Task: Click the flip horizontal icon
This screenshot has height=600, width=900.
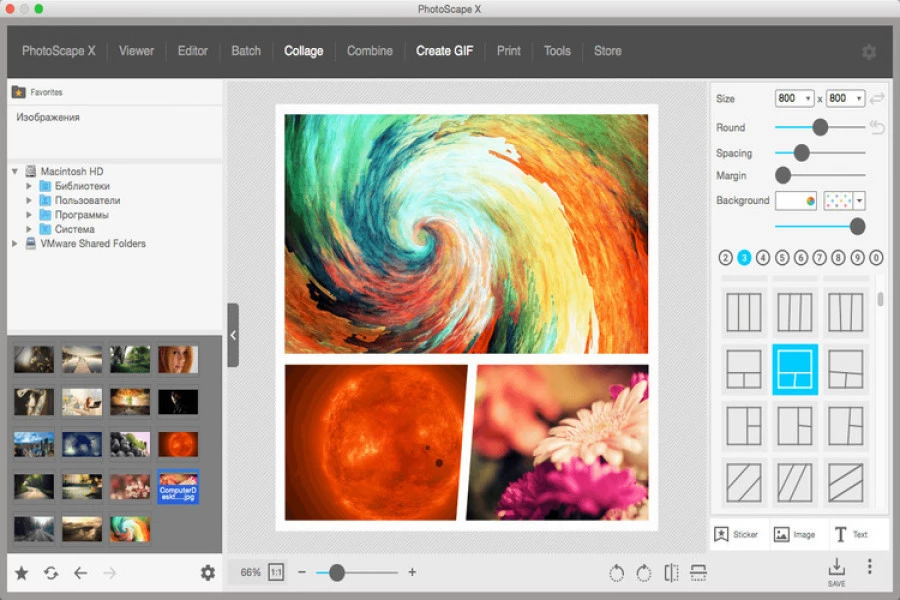Action: (671, 573)
